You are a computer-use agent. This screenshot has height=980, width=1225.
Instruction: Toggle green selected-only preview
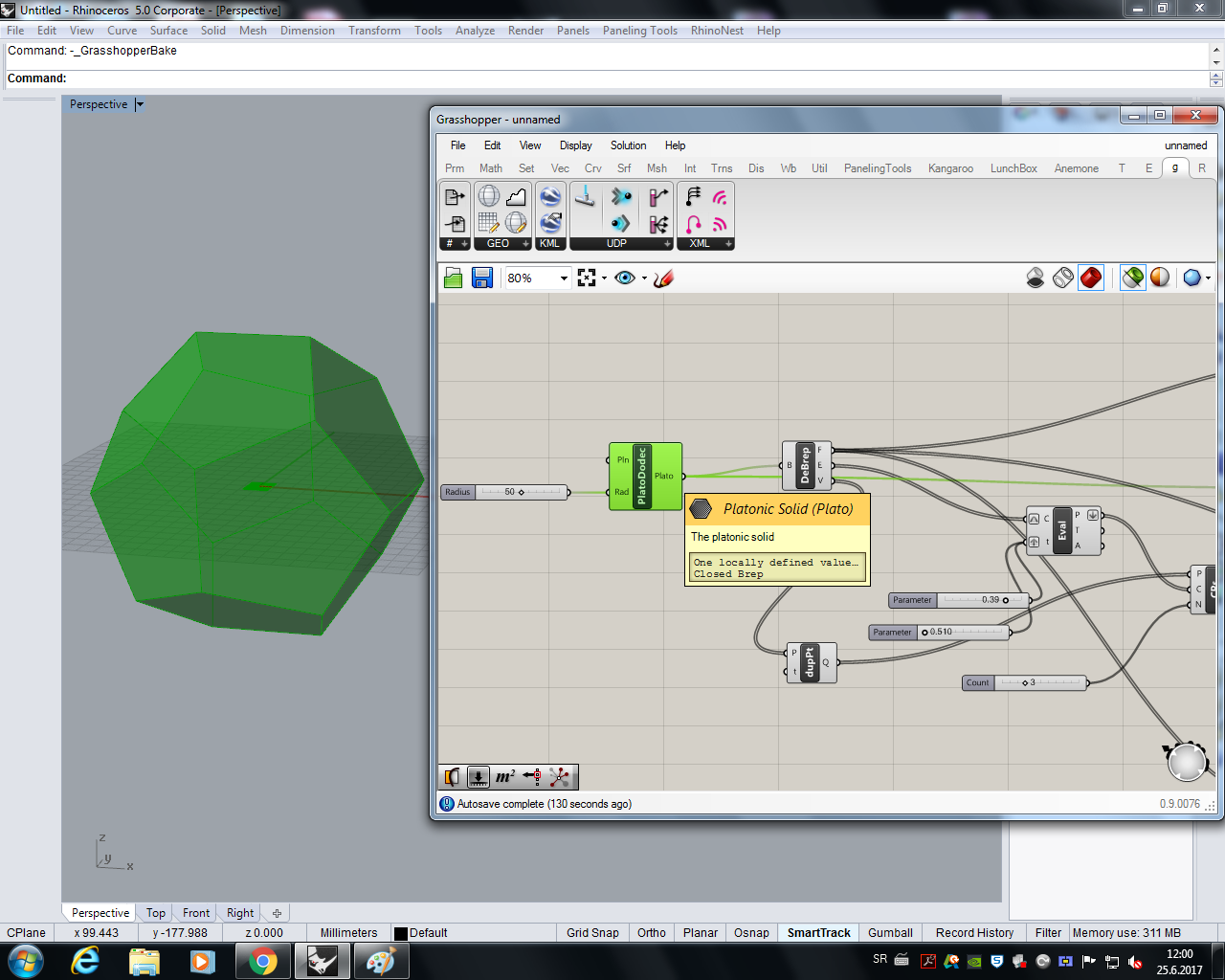(x=1133, y=278)
